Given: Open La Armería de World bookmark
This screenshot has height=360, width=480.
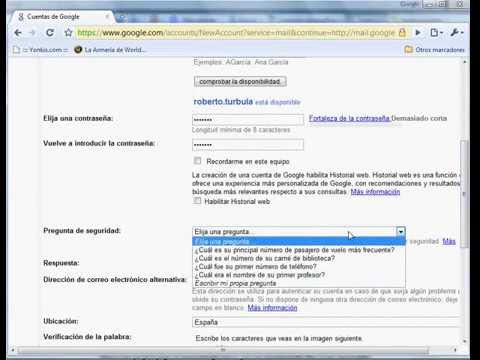Looking at the screenshot, I should point(110,50).
